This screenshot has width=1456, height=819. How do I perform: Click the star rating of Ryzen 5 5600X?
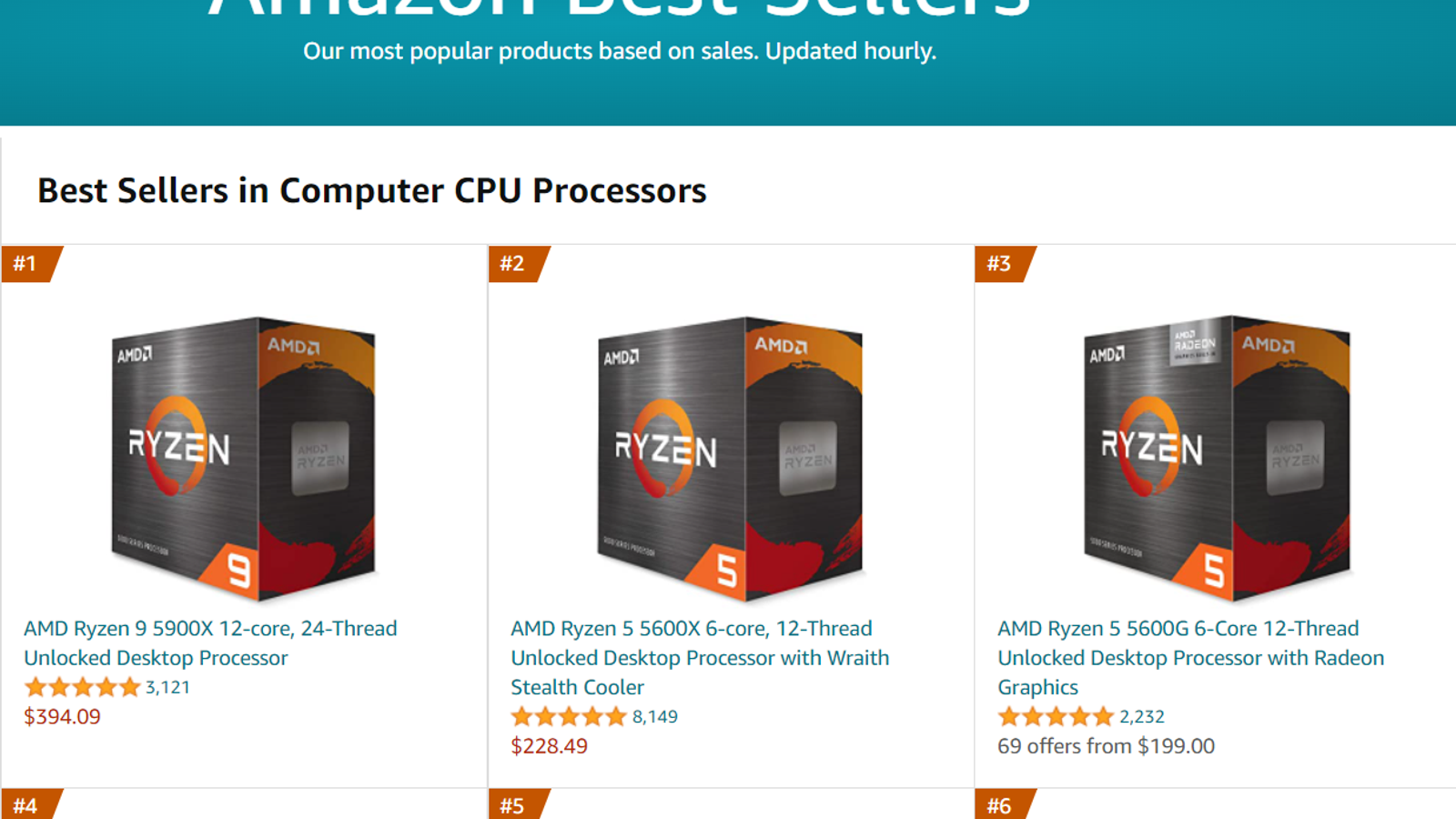[569, 716]
